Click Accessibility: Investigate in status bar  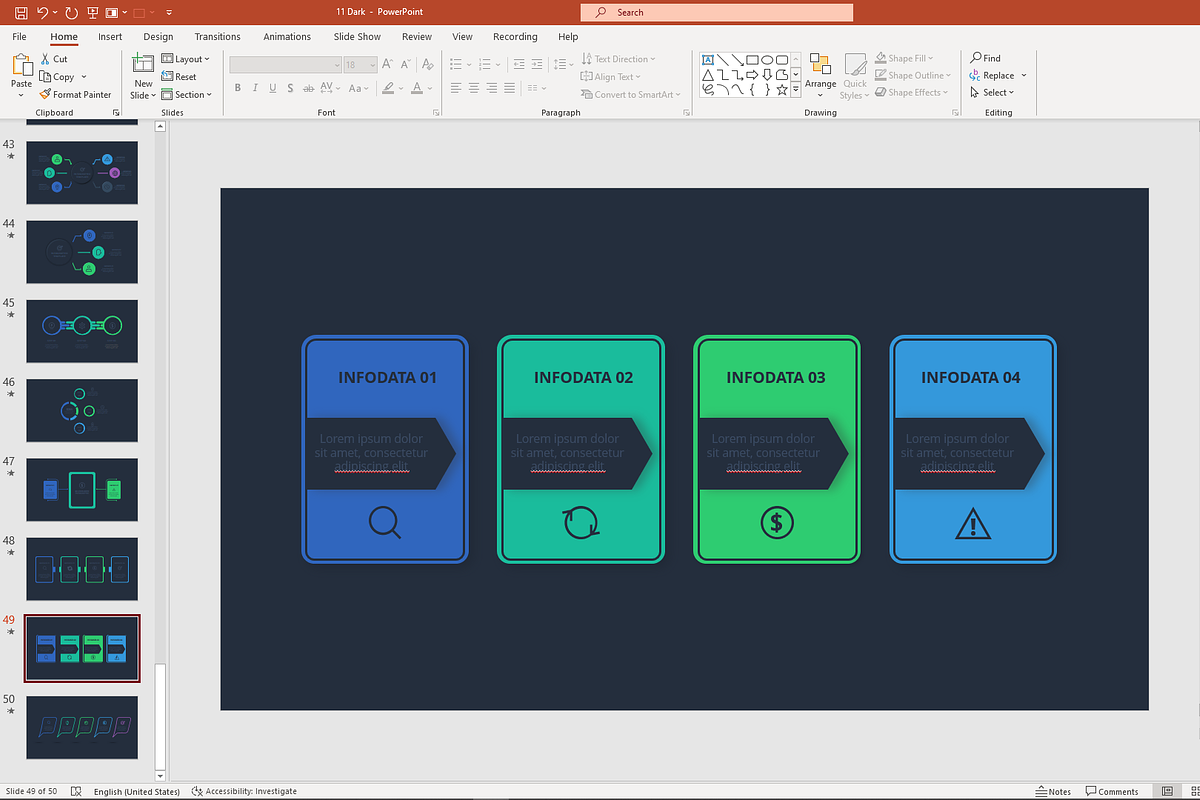coord(244,791)
